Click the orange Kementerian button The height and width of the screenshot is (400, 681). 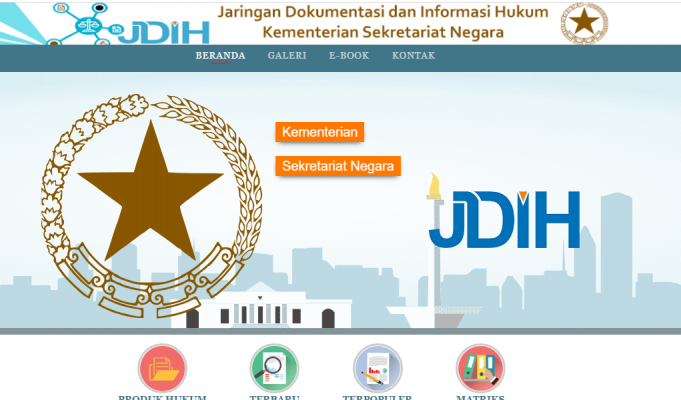tap(319, 132)
